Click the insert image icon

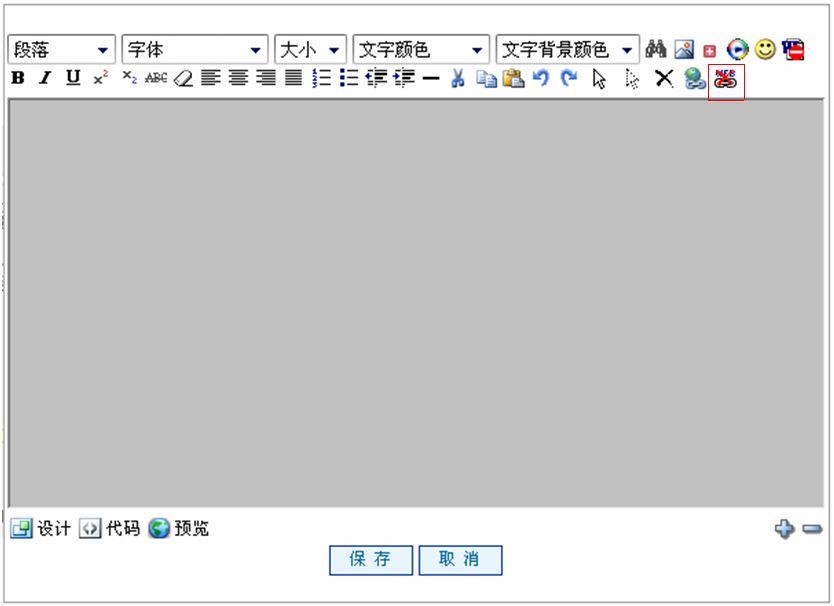pyautogui.click(x=684, y=49)
